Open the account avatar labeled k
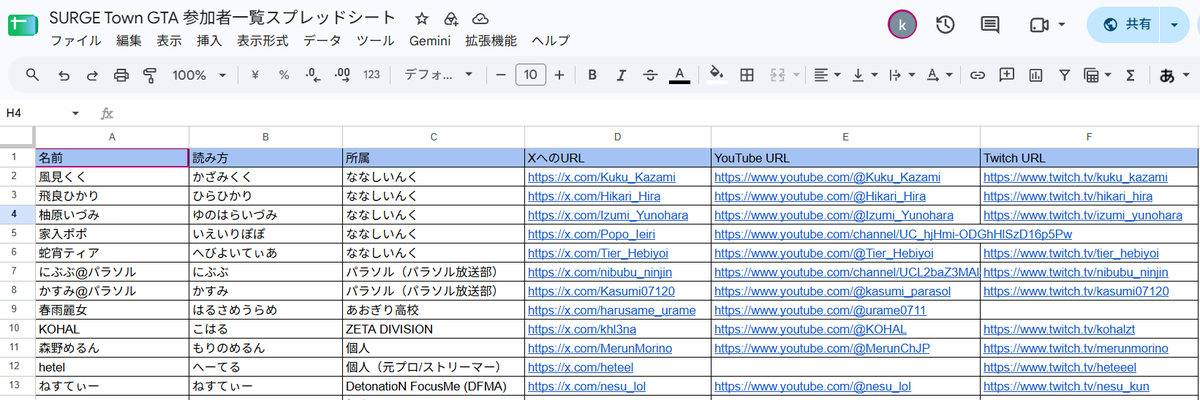This screenshot has width=1200, height=400. [x=903, y=25]
